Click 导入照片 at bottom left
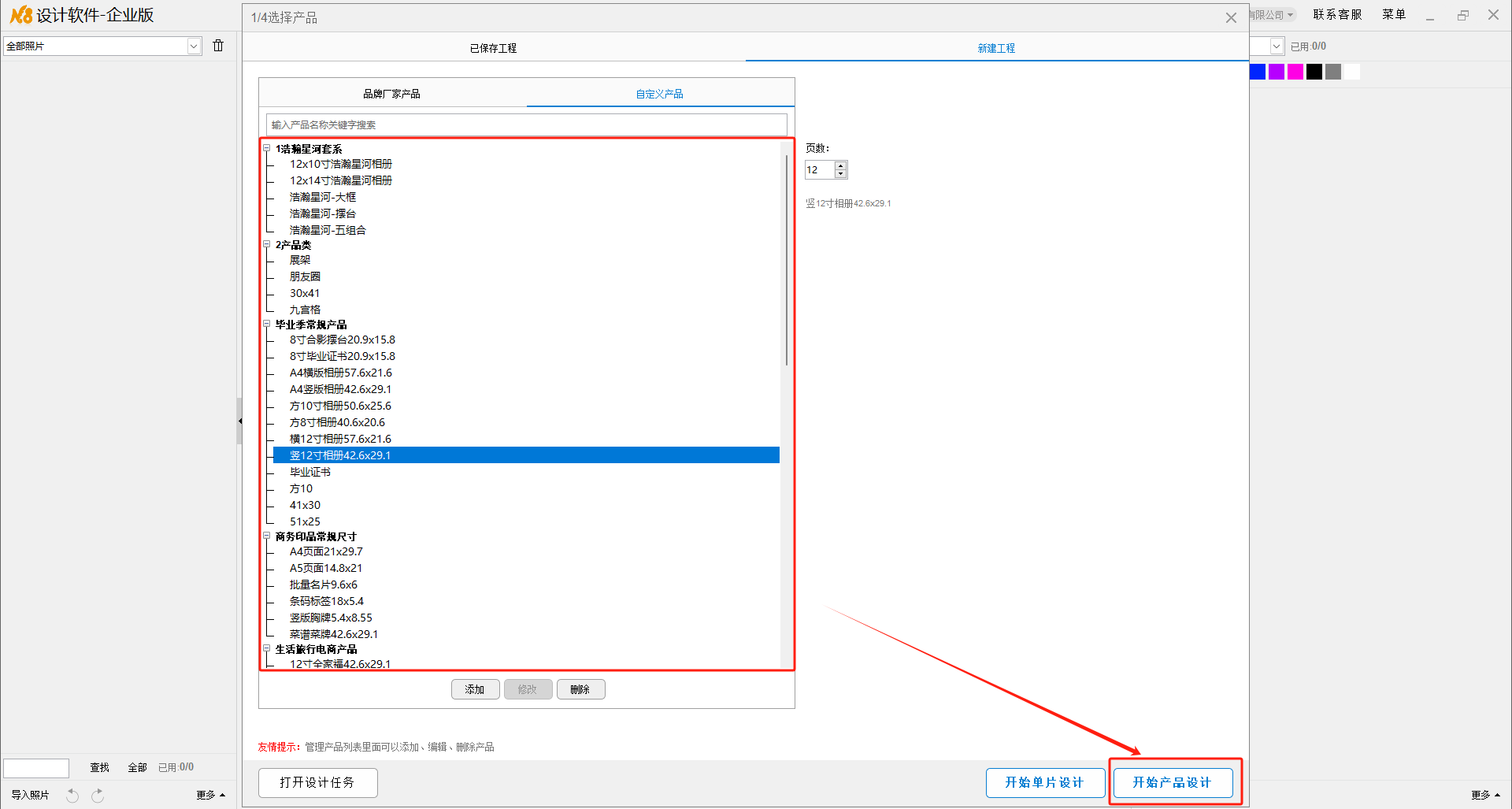The height and width of the screenshot is (809, 1512). [30, 795]
